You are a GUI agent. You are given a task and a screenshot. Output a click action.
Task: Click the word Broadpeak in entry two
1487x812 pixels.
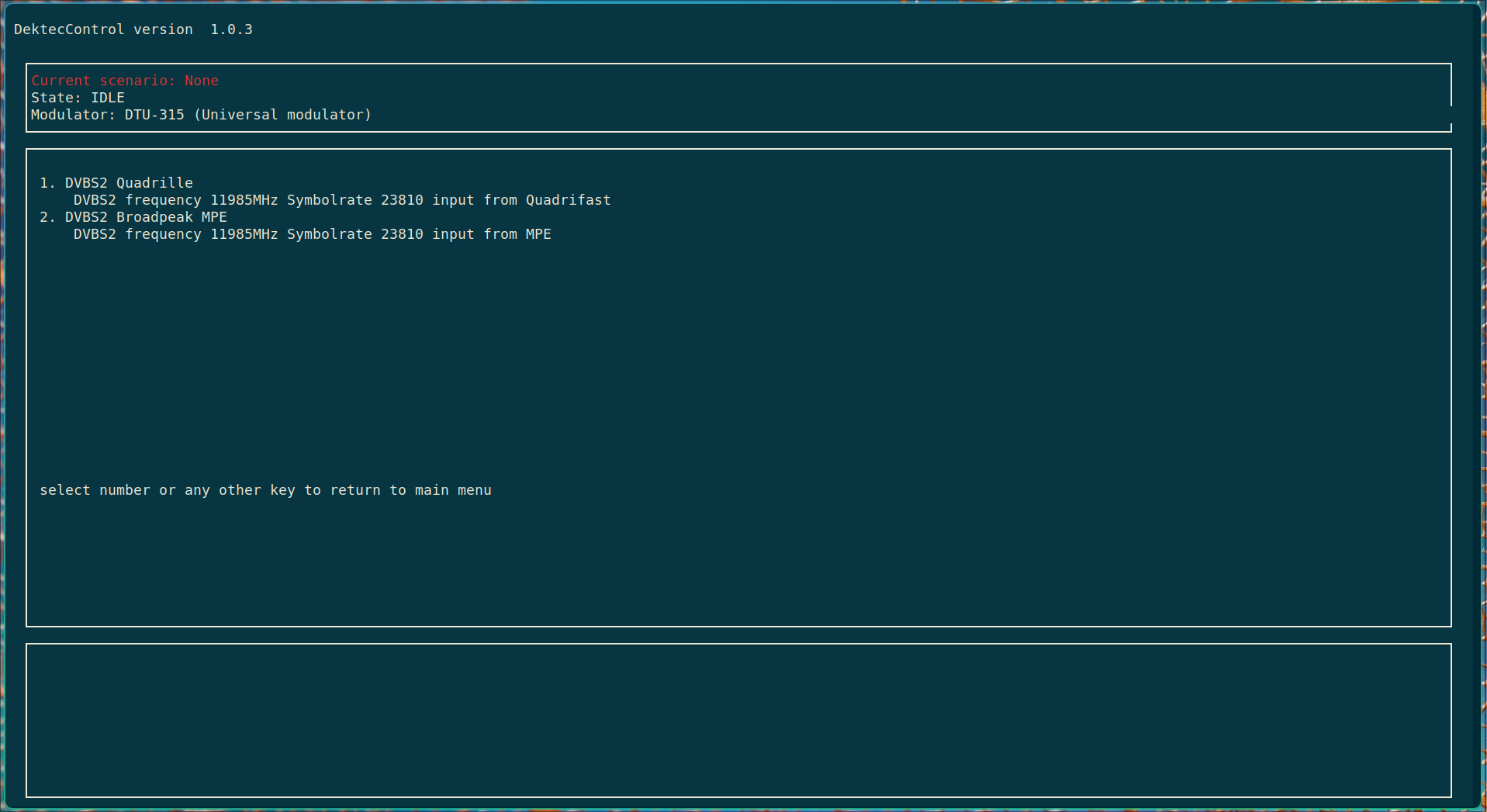point(154,217)
